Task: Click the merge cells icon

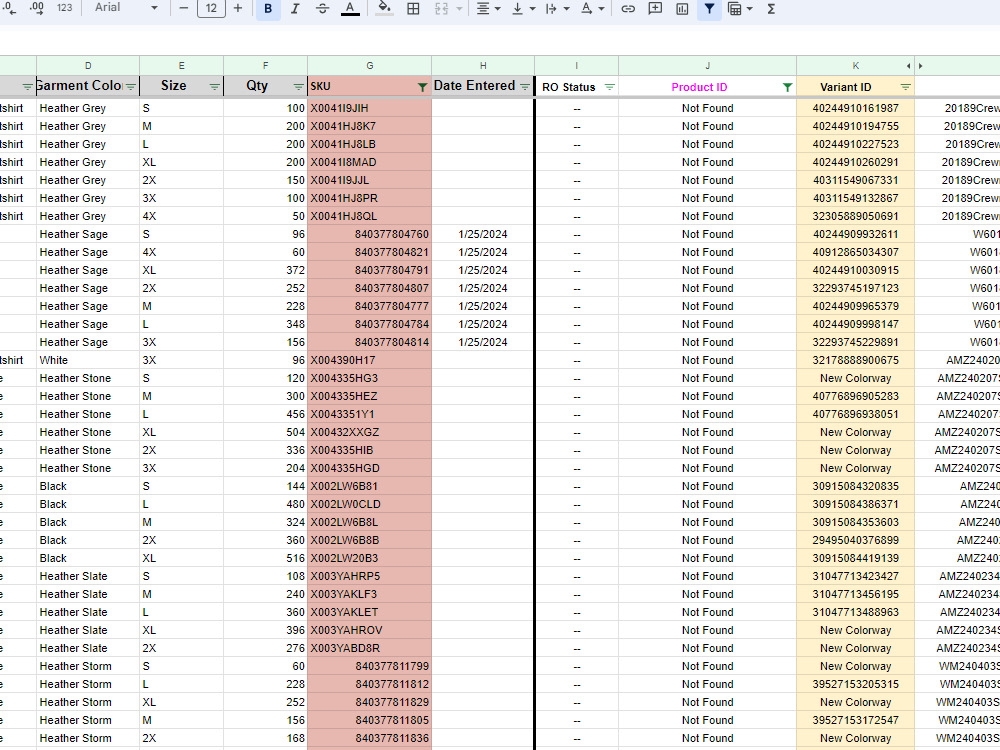Action: 441,9
